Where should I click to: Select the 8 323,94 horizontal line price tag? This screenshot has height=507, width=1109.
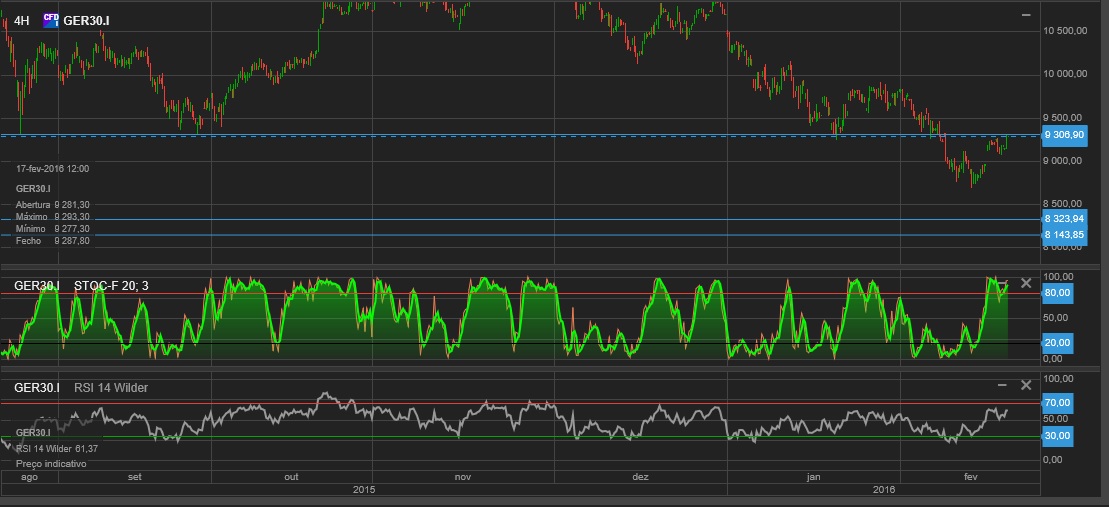click(x=1064, y=218)
